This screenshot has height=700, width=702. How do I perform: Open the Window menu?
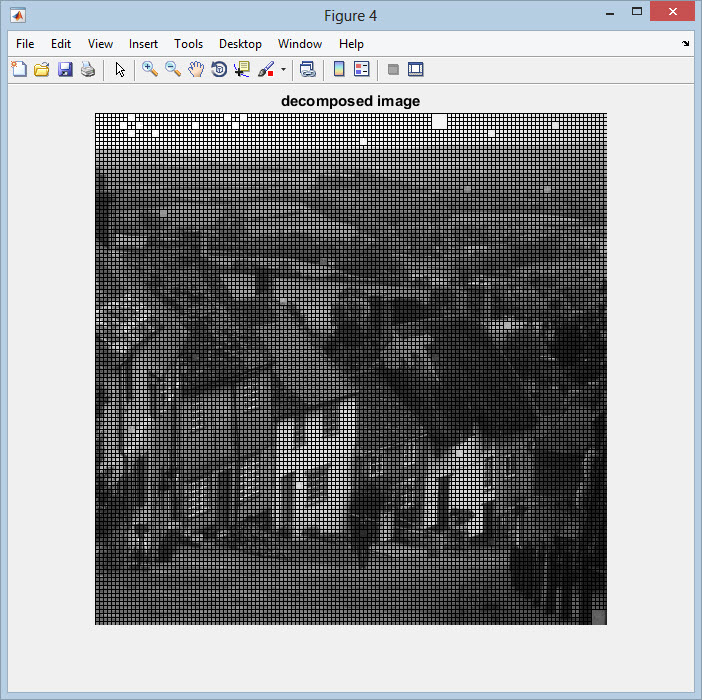click(300, 44)
